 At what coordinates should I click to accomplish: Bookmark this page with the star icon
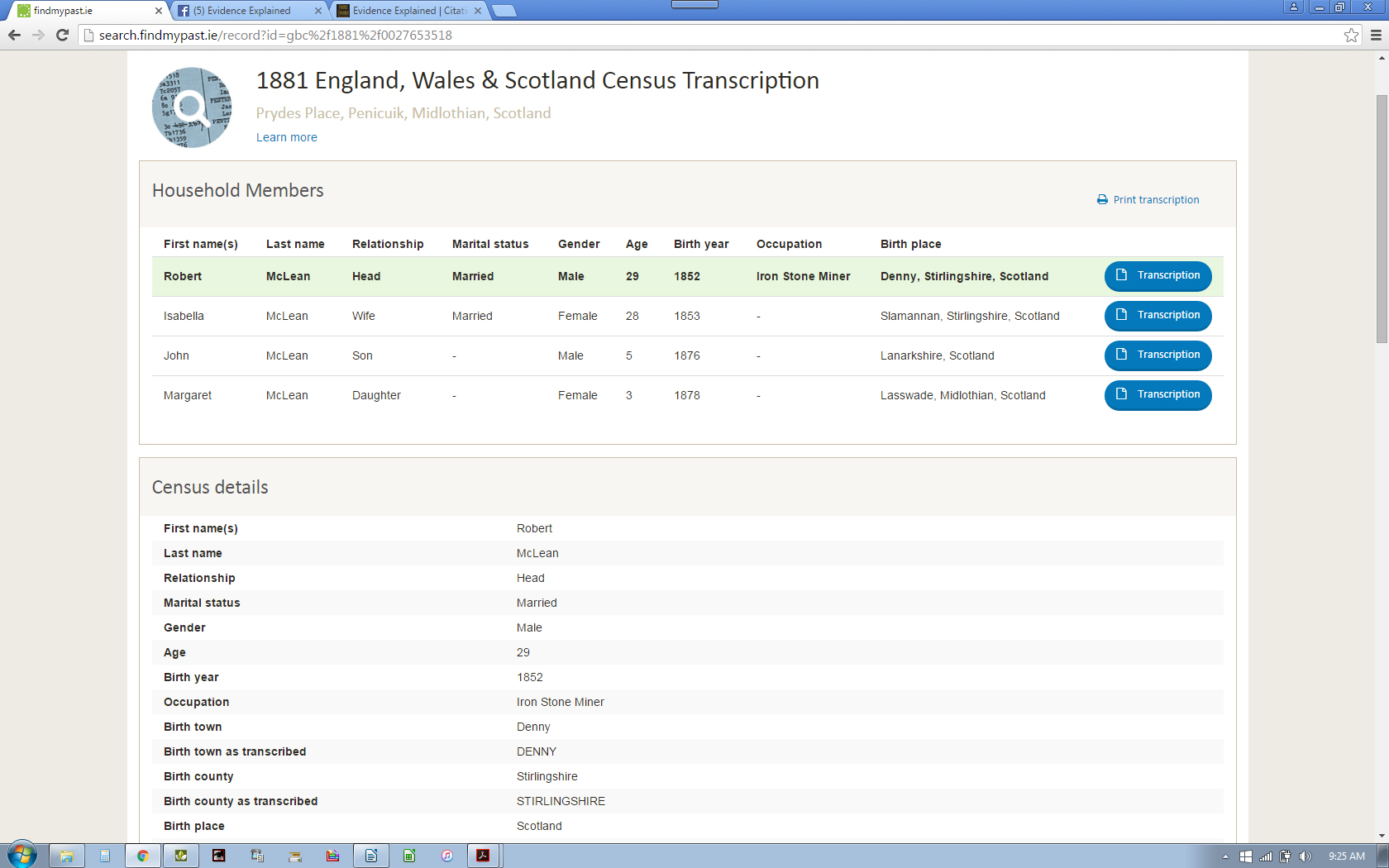1350,35
